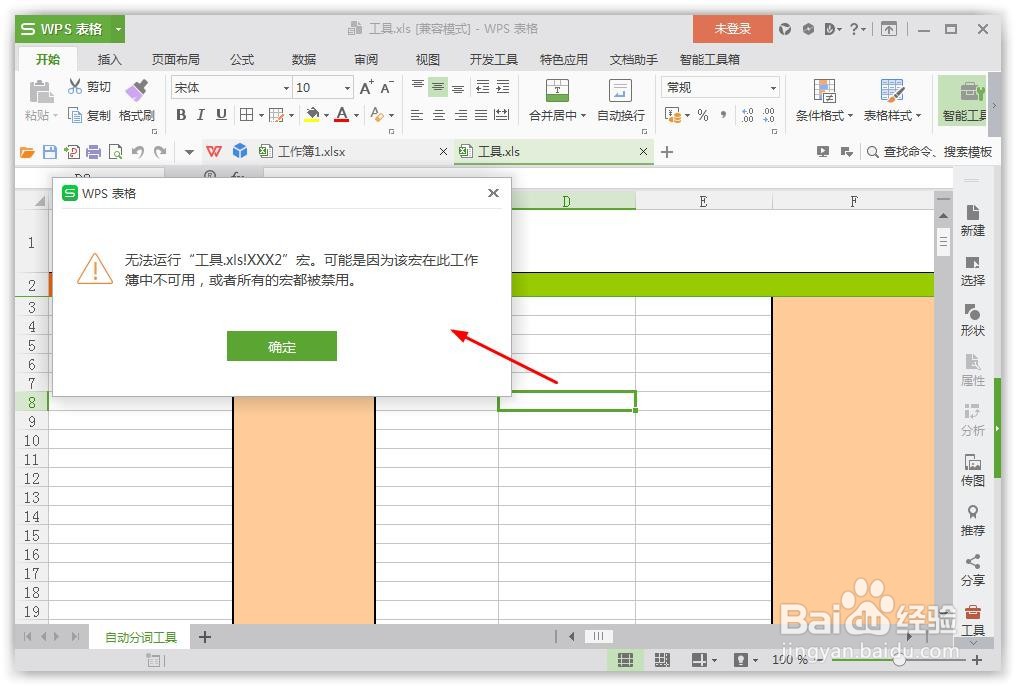Click the 确定 button in the dialog
This screenshot has height=686, width=1016.
282,347
